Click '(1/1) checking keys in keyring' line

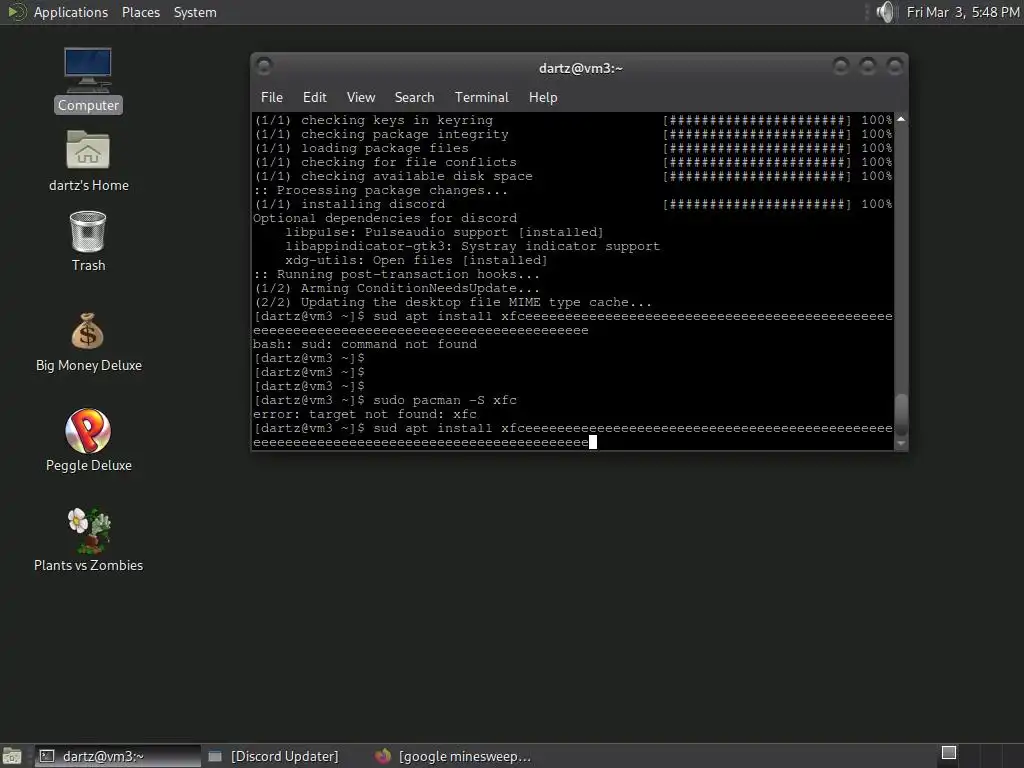click(373, 120)
